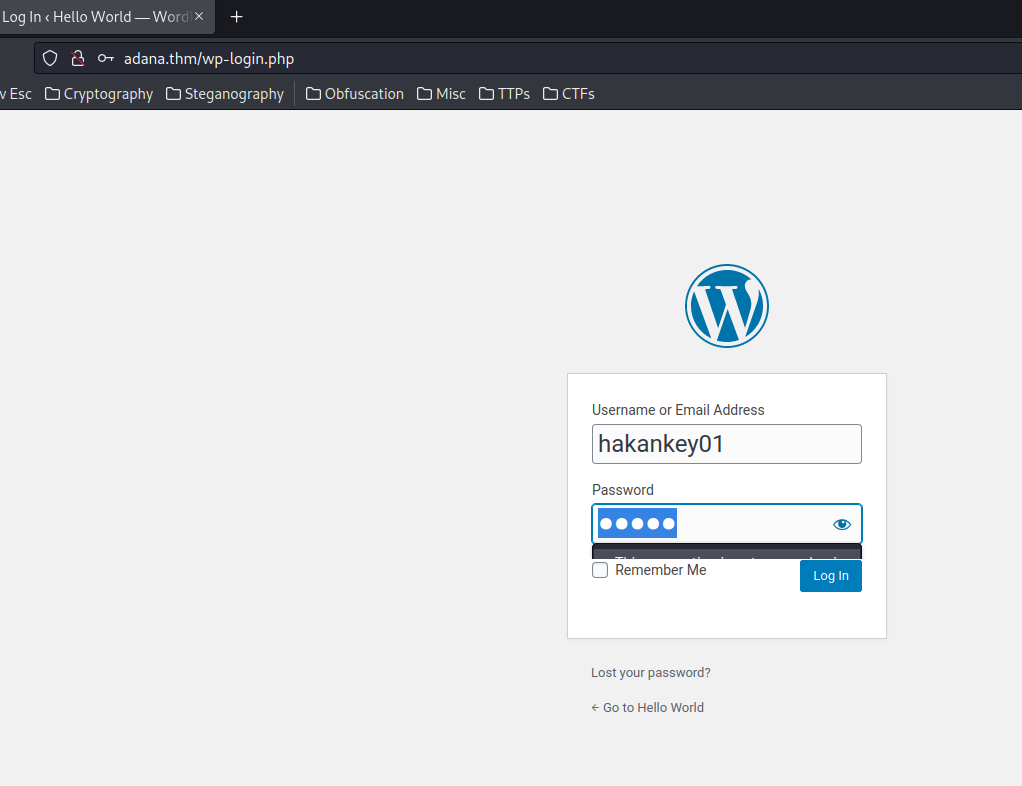The image size is (1022, 786).
Task: Enable the Remember Me checkbox
Action: point(600,570)
